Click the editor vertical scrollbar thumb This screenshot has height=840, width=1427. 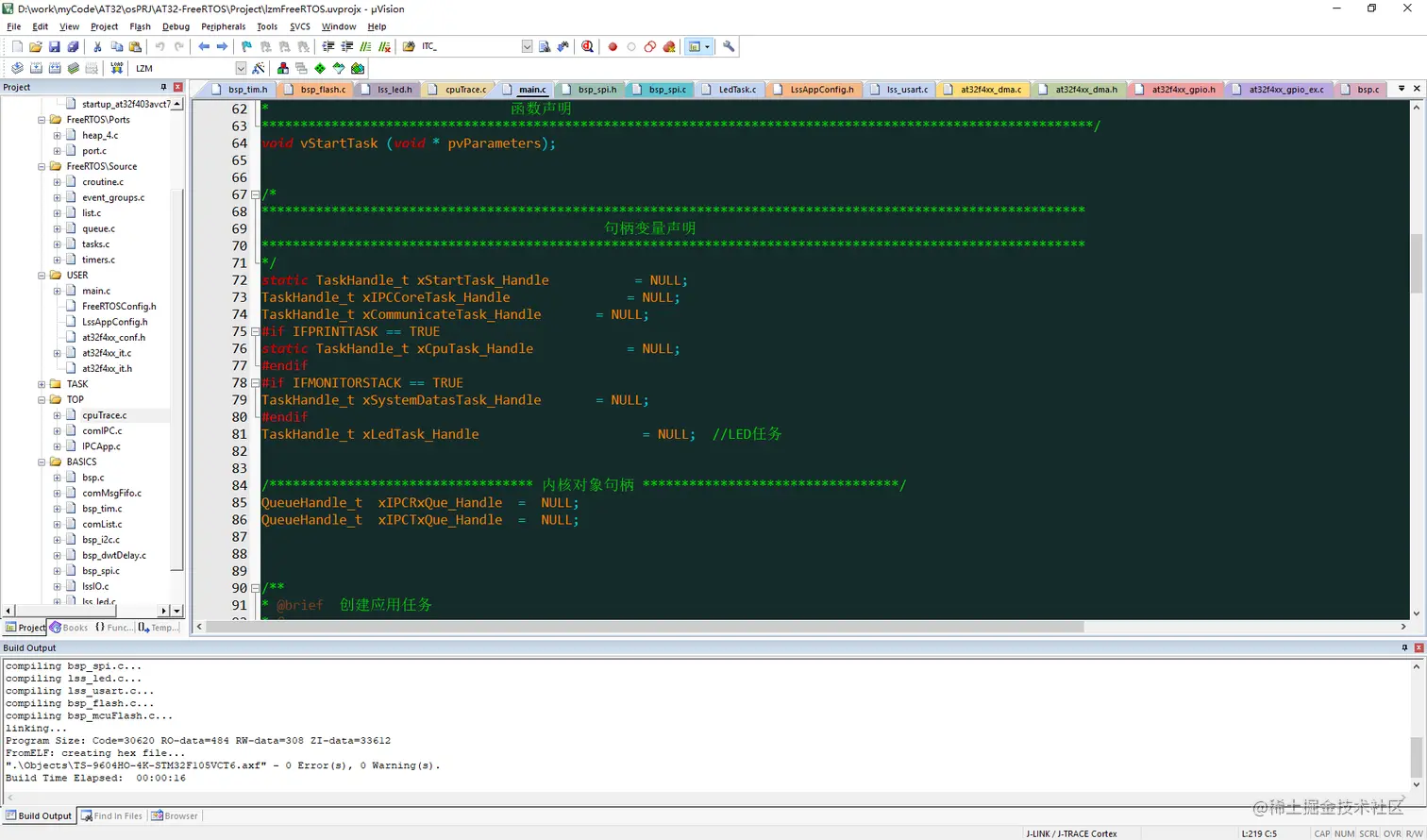point(1416,263)
